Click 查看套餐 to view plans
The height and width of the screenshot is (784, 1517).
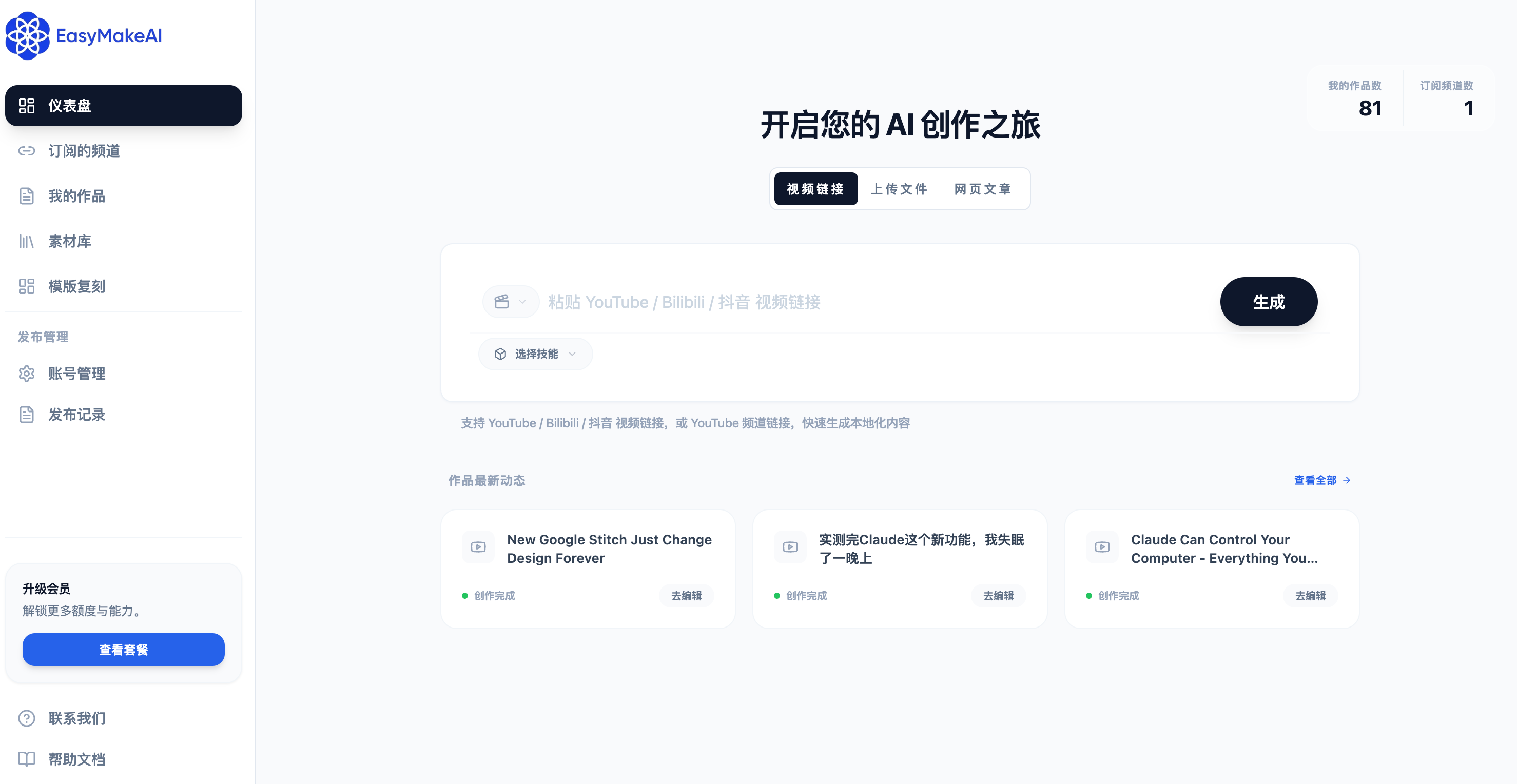[x=123, y=650]
